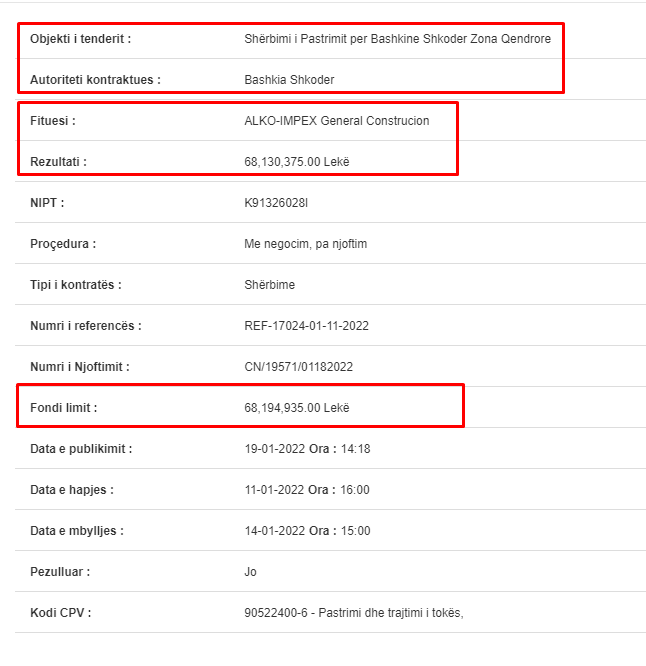Screen dimensions: 646x666
Task: Click the 'Kodi CPV' label
Action: click(61, 613)
